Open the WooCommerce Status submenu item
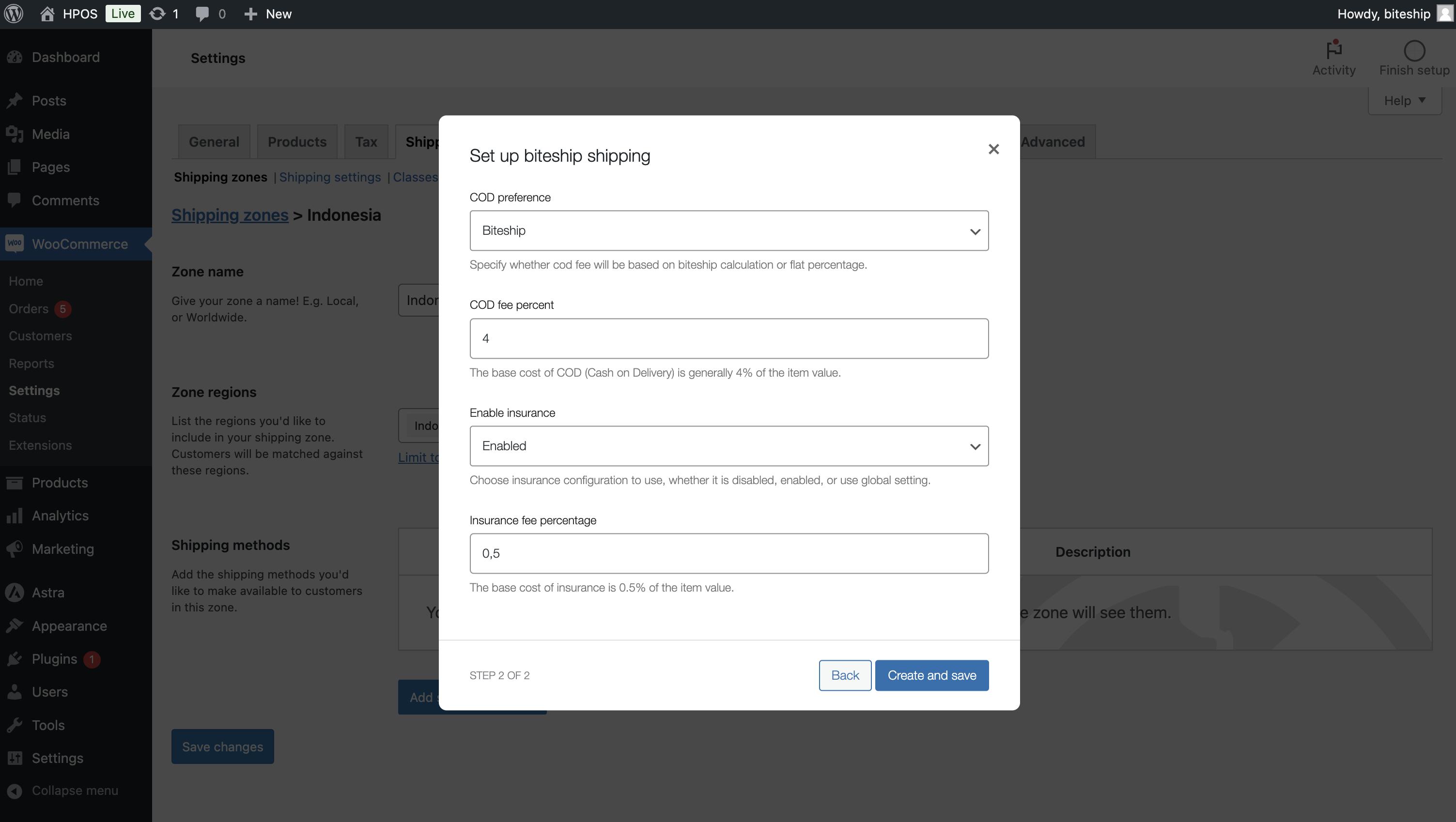1456x822 pixels. pos(28,417)
